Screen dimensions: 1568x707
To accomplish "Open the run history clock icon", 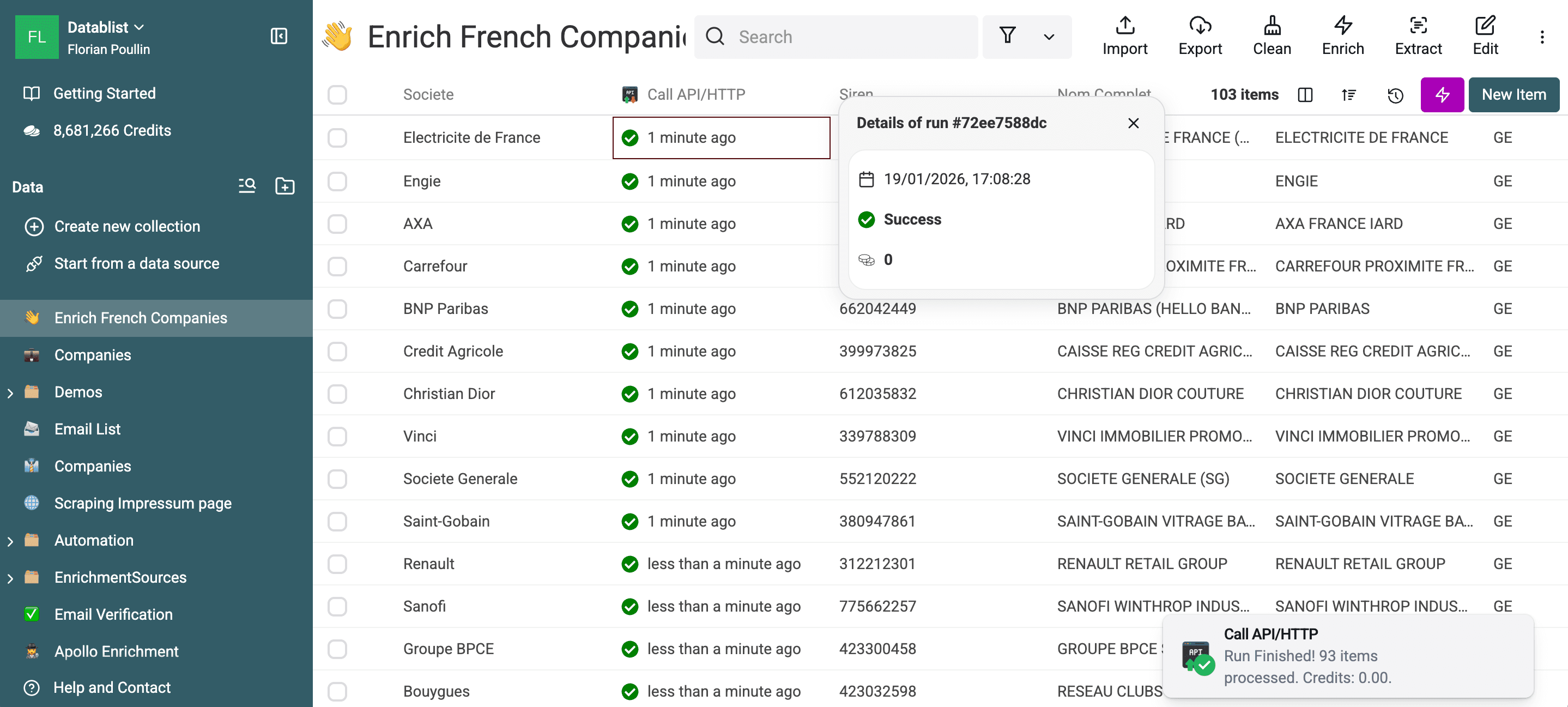I will (x=1395, y=95).
